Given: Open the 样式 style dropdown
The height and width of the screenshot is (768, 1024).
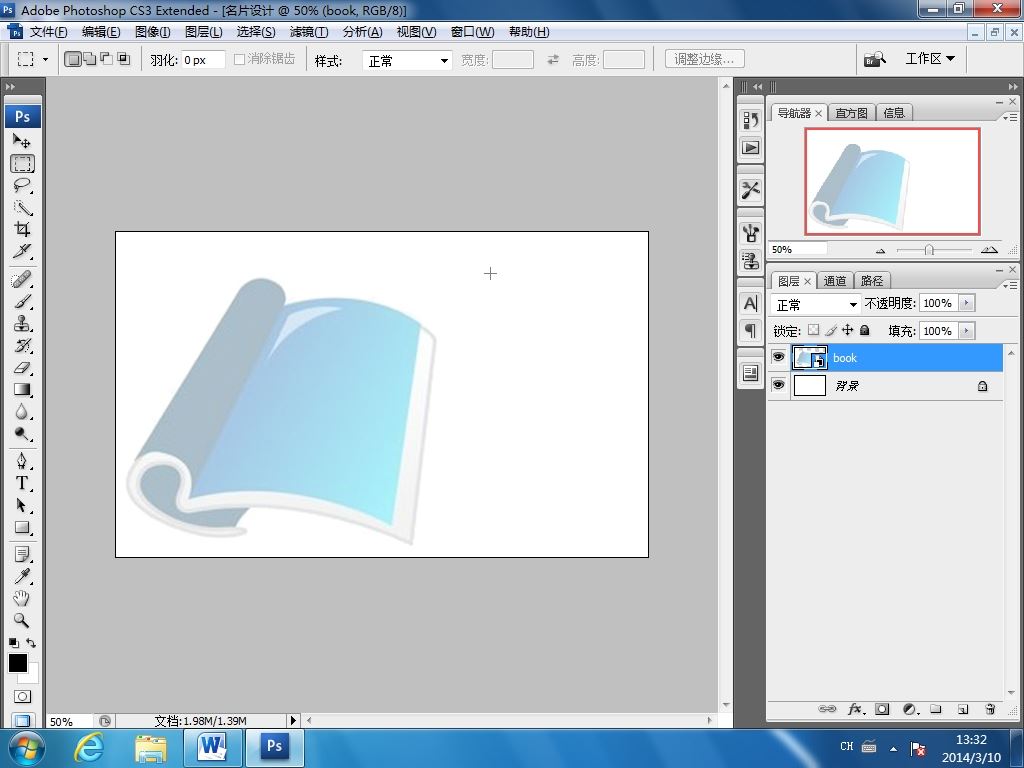Looking at the screenshot, I should pos(409,61).
